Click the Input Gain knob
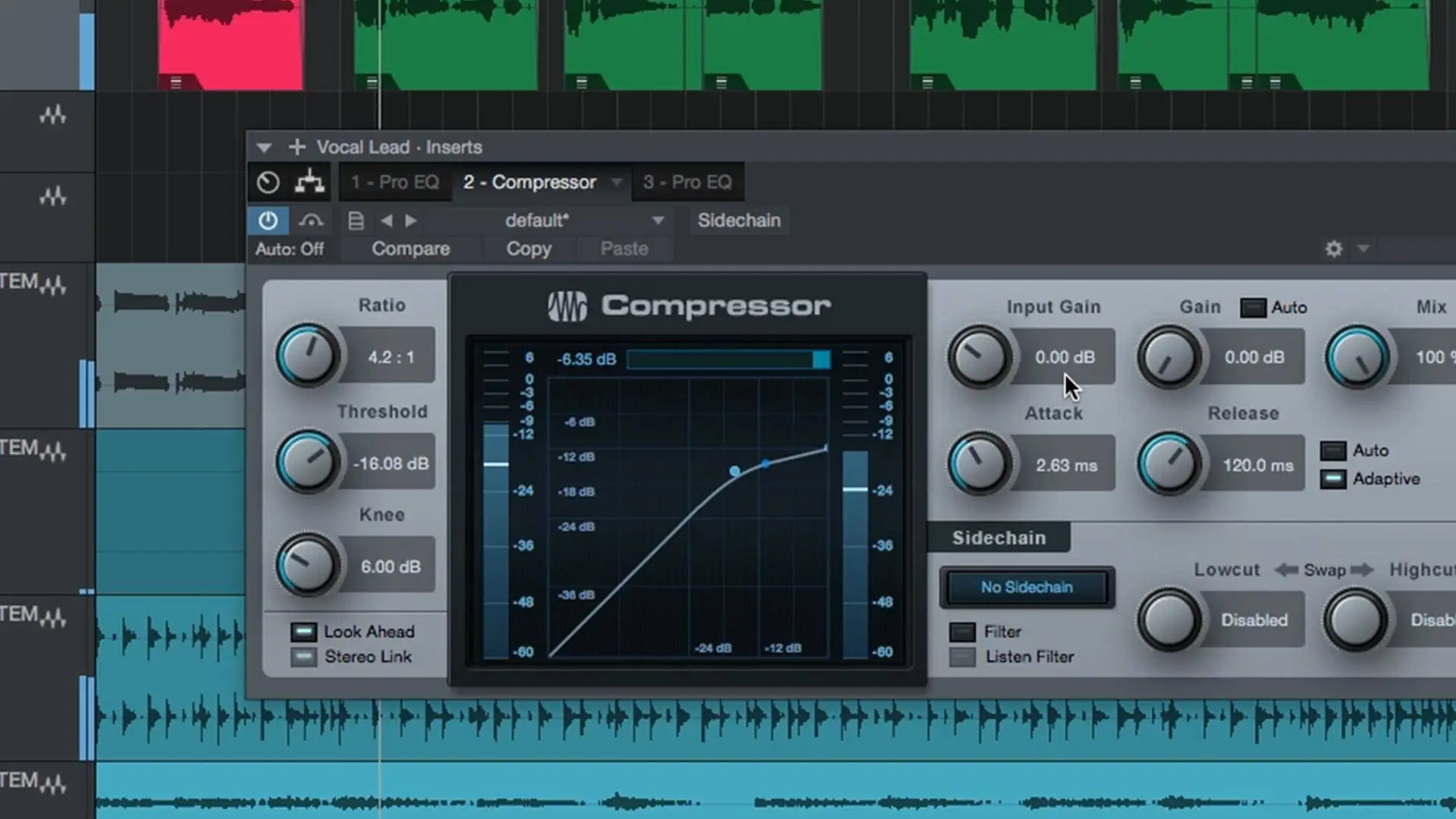Viewport: 1456px width, 819px height. [979, 357]
